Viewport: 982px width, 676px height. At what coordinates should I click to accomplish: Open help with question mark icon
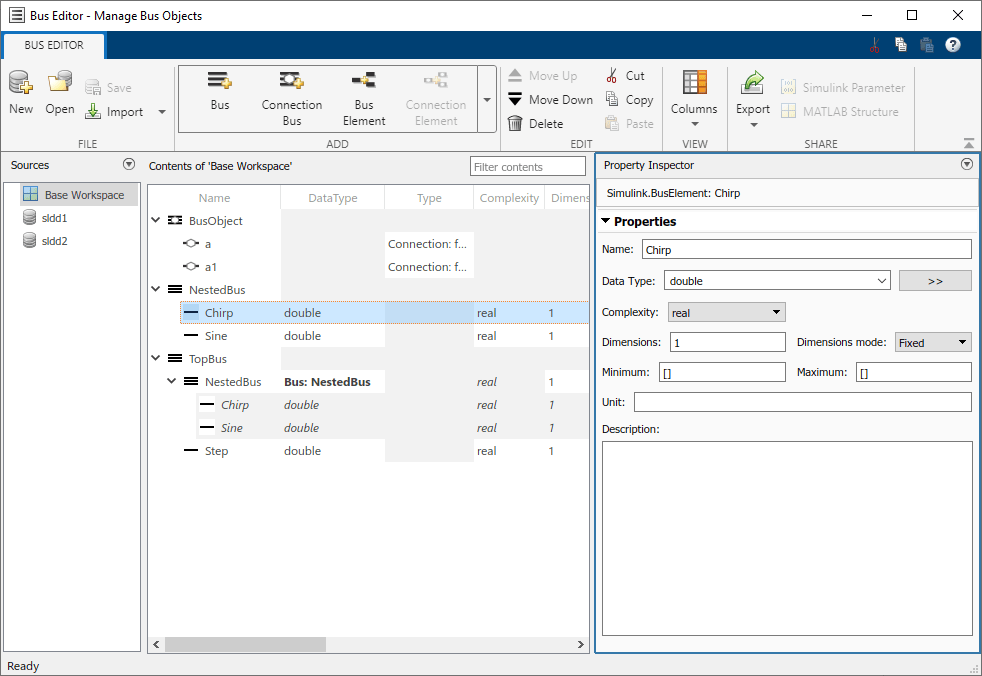click(x=953, y=45)
